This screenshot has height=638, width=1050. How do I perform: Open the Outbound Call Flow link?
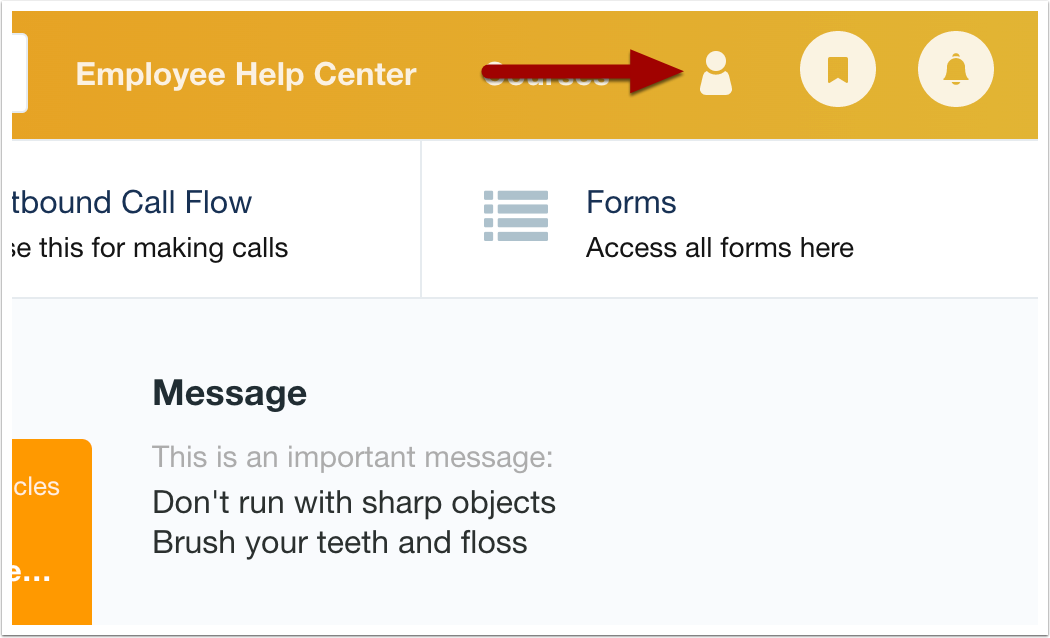pyautogui.click(x=131, y=202)
